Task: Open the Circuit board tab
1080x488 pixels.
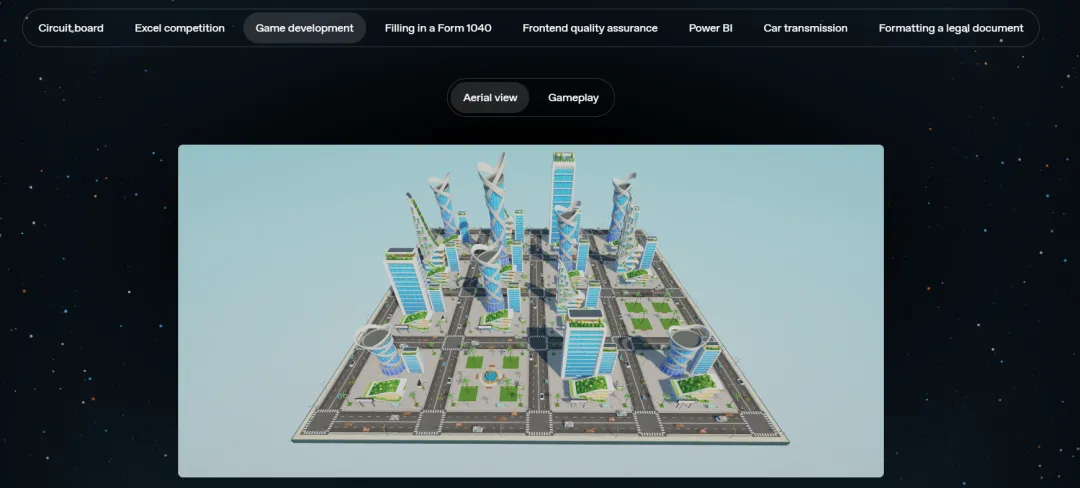Action: click(71, 28)
